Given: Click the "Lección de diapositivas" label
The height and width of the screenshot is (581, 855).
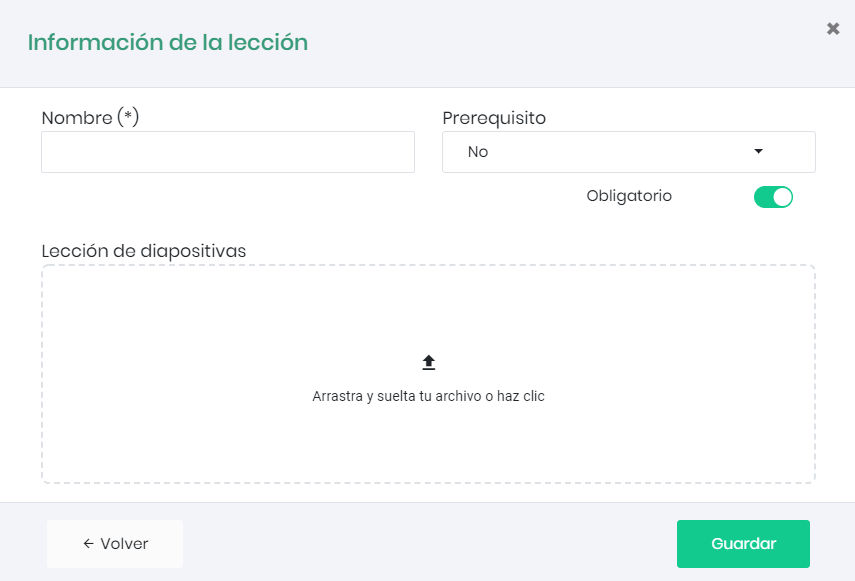Looking at the screenshot, I should pyautogui.click(x=144, y=250).
